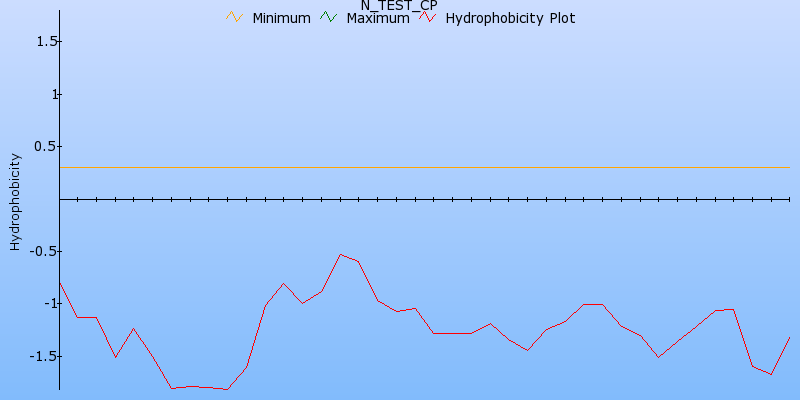This screenshot has height=400, width=800.
Task: Click the red plot's starting point at left edge
Action: click(60, 283)
